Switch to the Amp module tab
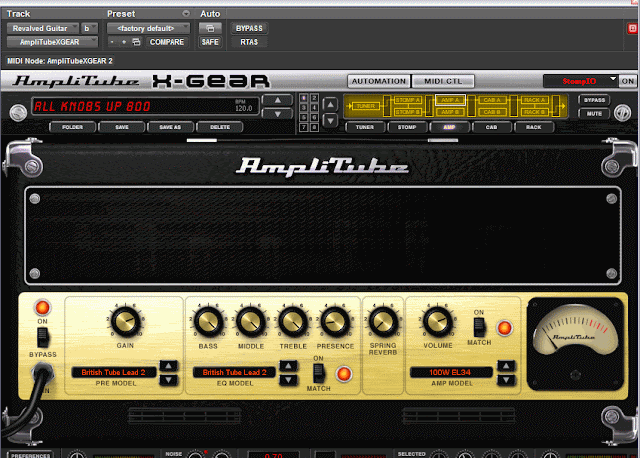The width and height of the screenshot is (640, 458). (449, 127)
